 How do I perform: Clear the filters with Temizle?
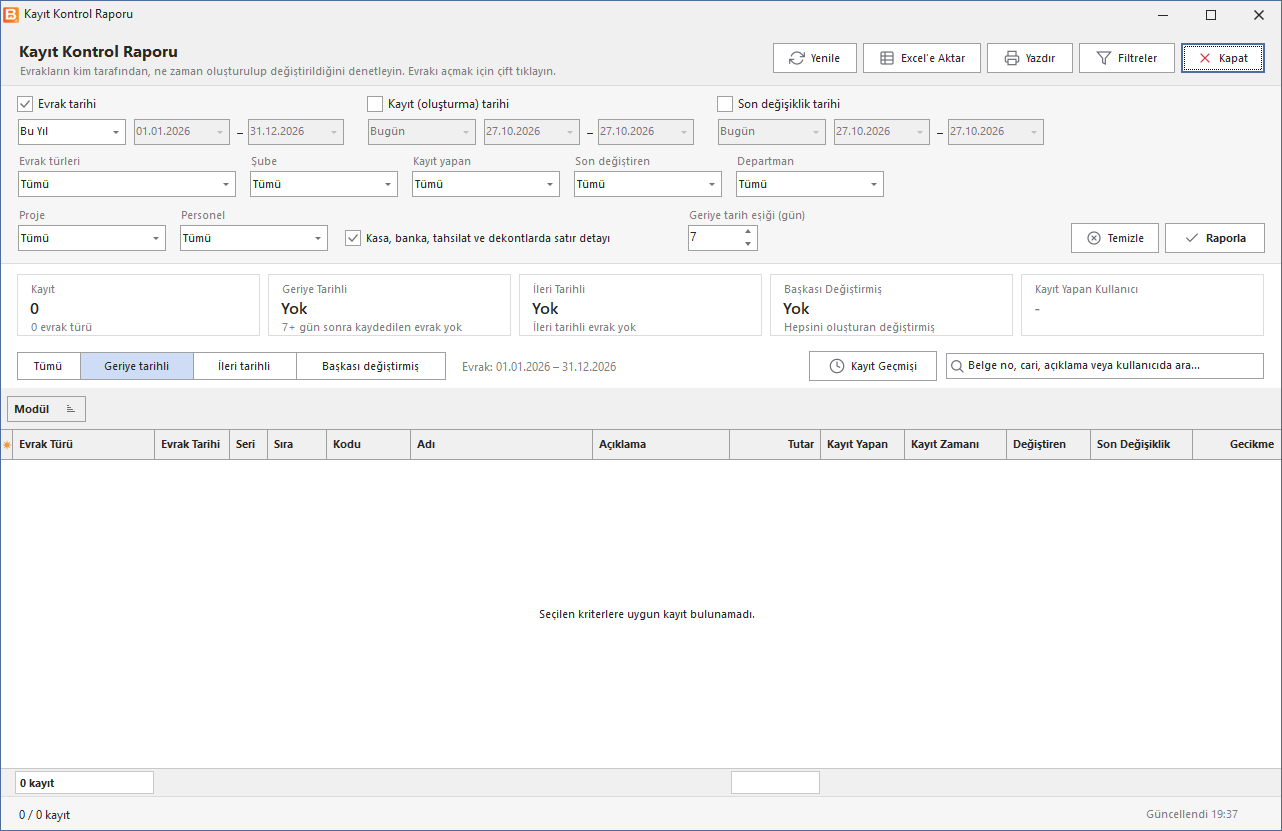point(1115,238)
